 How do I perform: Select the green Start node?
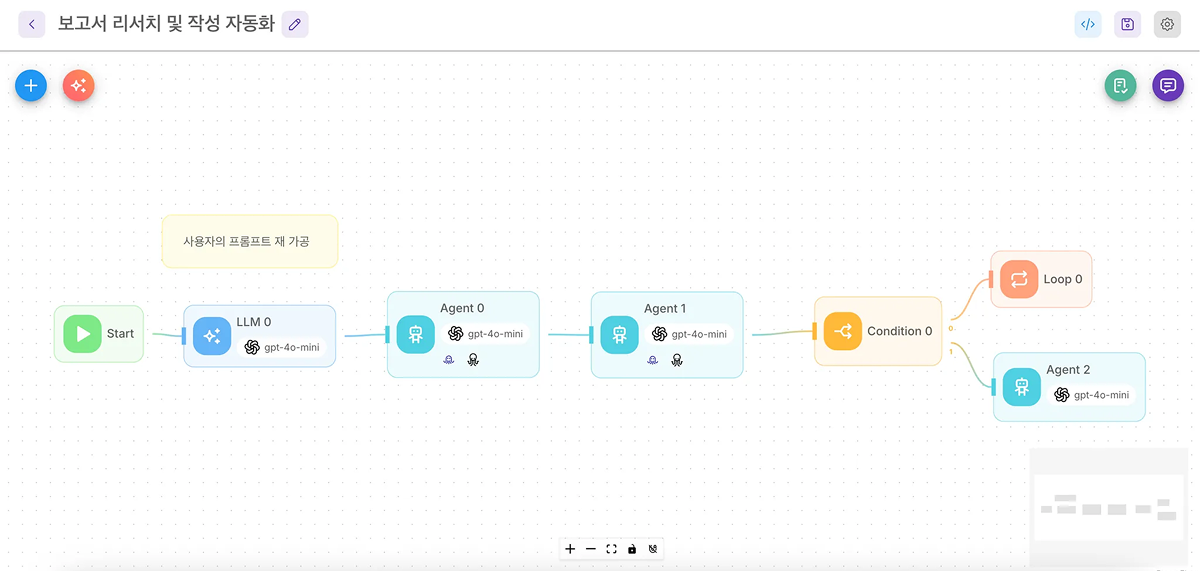coord(99,334)
